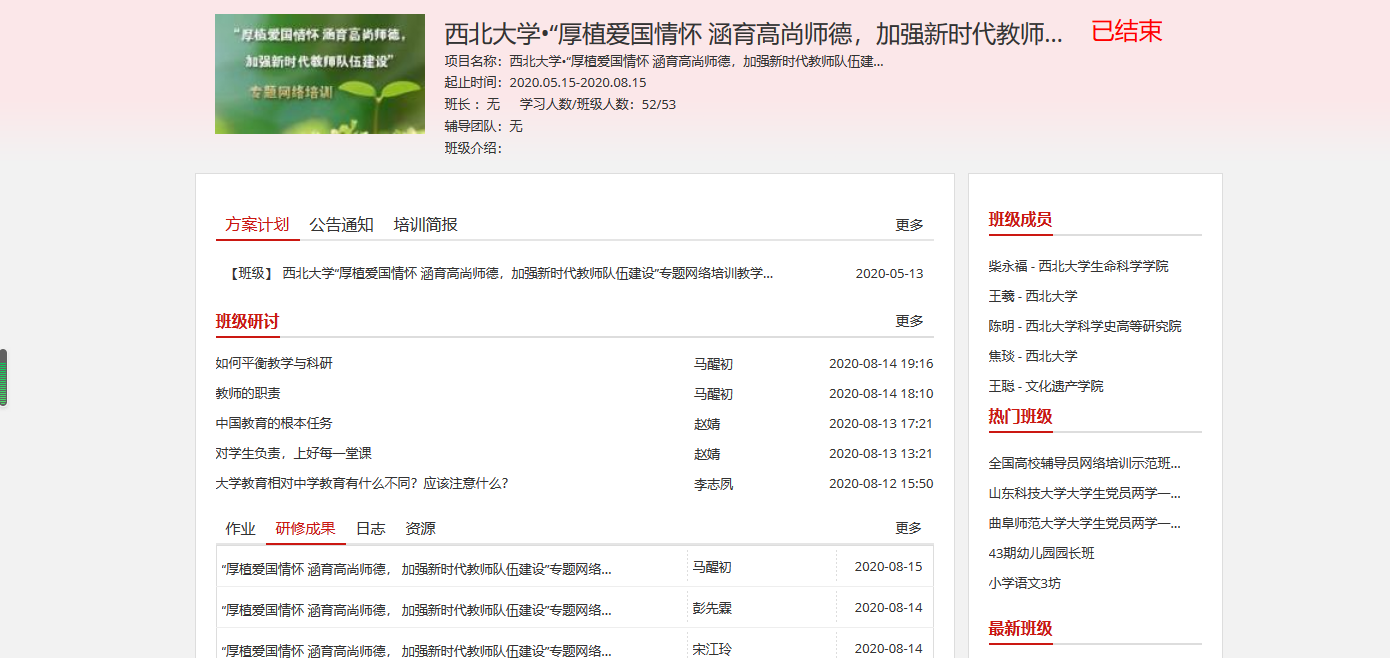Click author 马醒初 in the 2020-08-15 result row
This screenshot has width=1390, height=658.
(712, 567)
